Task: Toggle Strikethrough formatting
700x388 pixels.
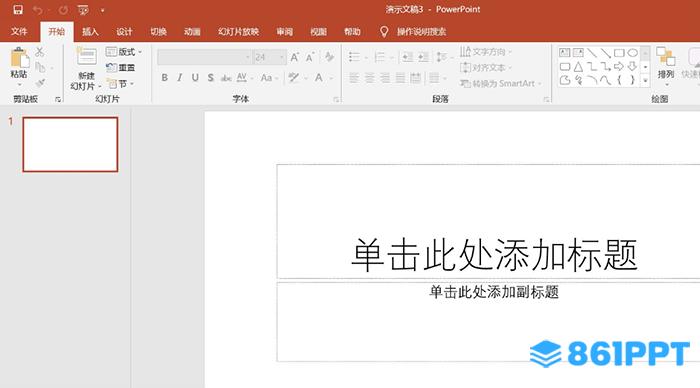Action: tap(226, 78)
